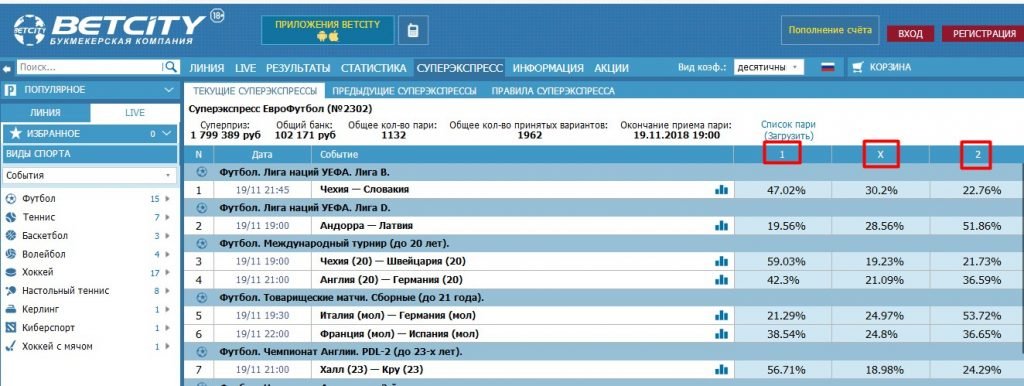Click the search magnifier icon

171,67
